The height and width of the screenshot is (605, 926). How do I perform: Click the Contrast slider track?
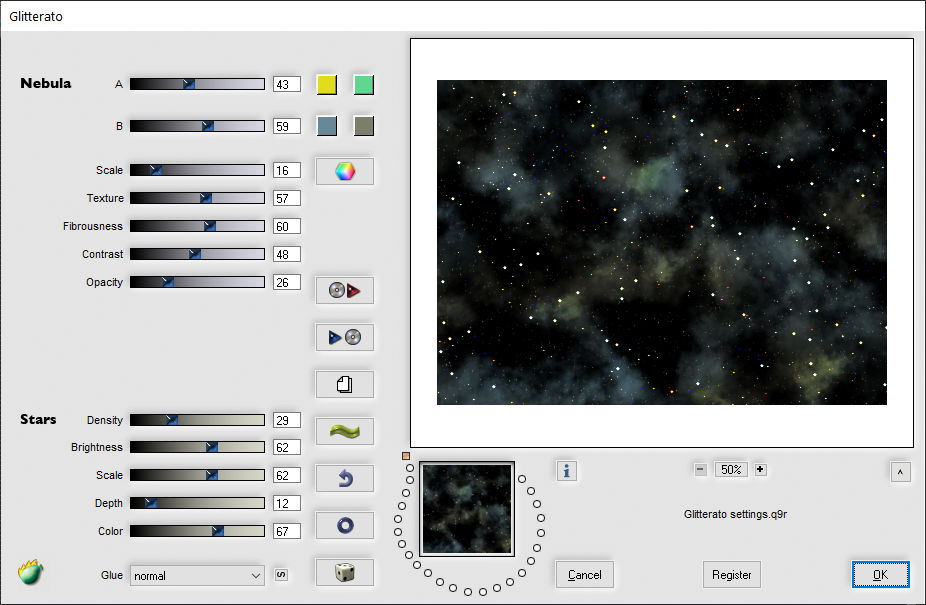197,254
